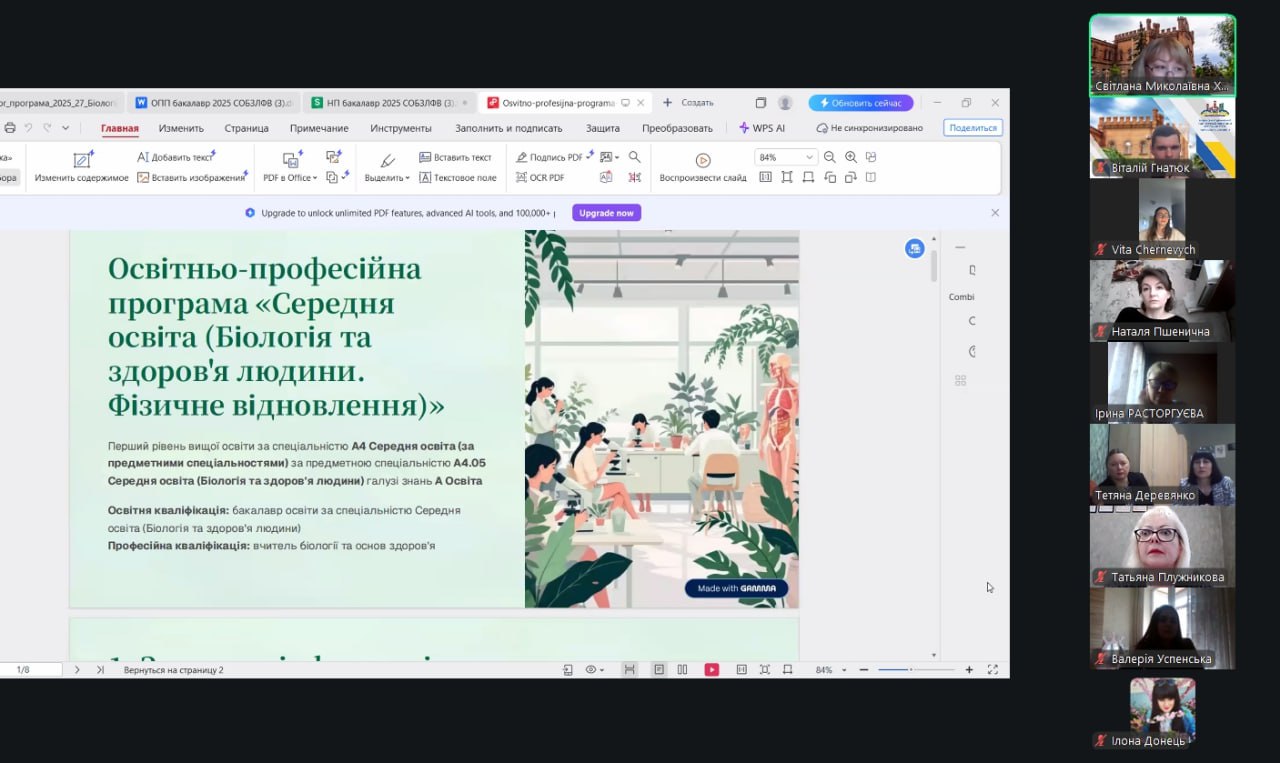Toggle eye protection view dropdown

(x=594, y=670)
